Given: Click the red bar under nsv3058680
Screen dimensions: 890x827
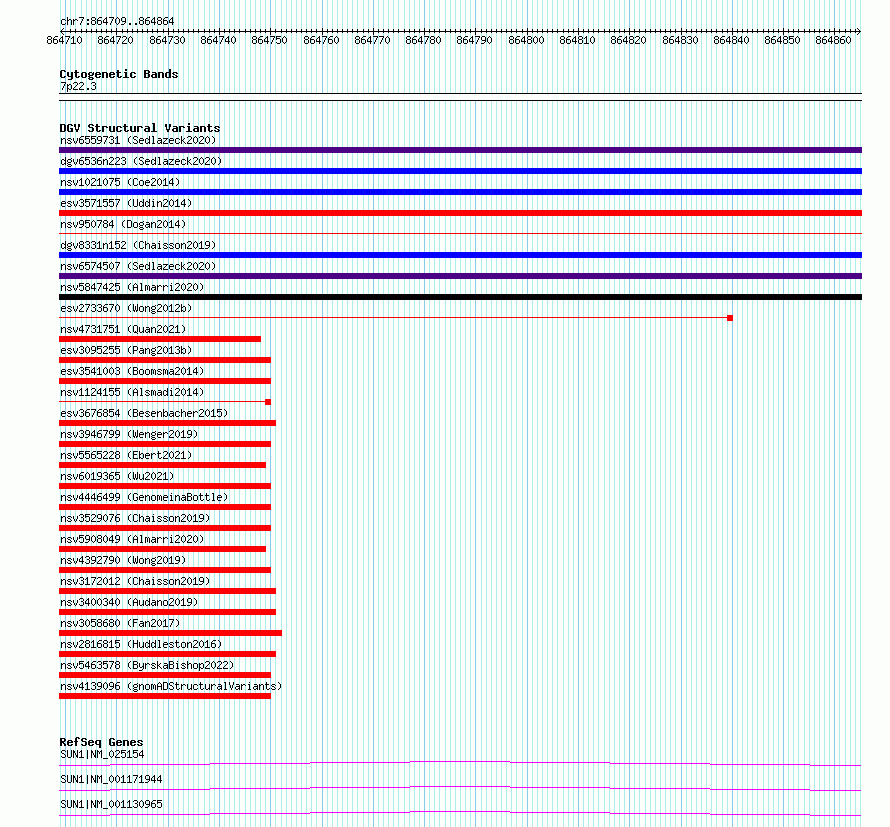Looking at the screenshot, I should coord(170,633).
